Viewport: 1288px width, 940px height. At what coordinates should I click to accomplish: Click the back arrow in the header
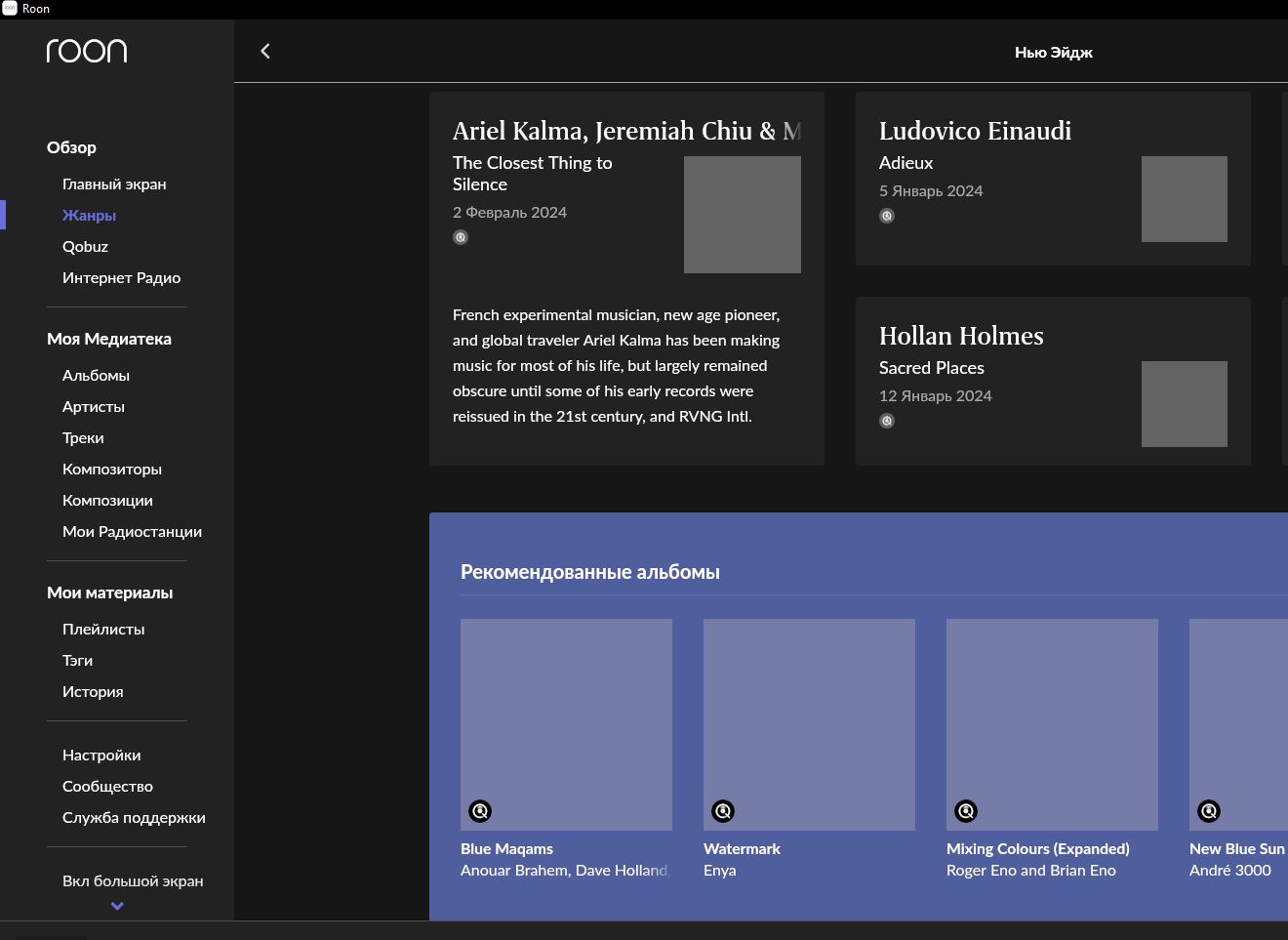tap(264, 51)
